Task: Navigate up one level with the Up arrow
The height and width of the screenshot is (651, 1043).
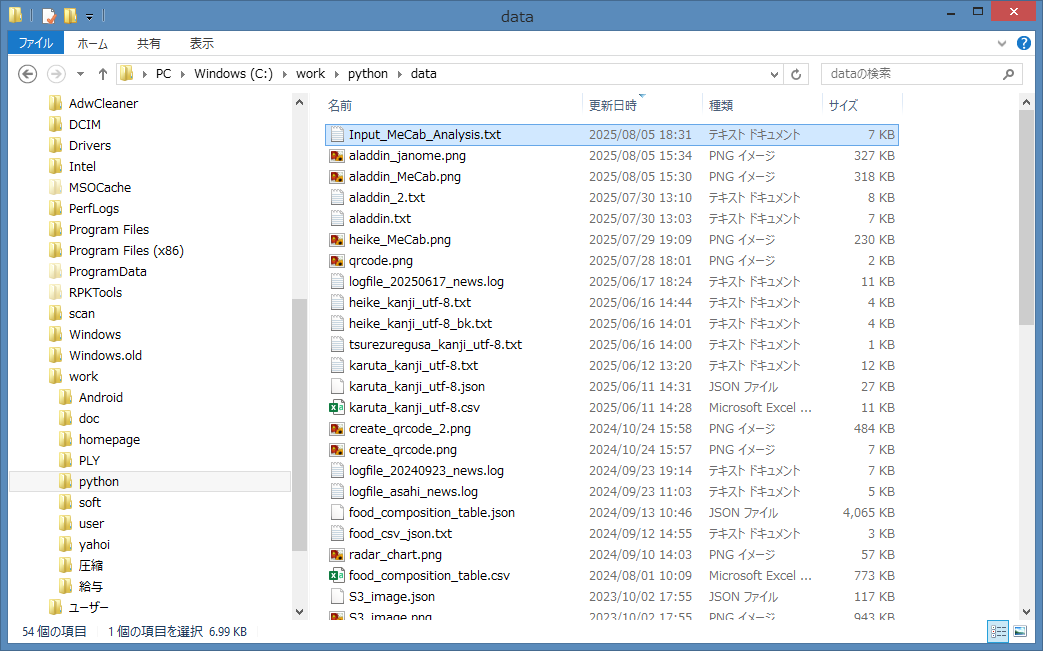Action: [x=102, y=74]
